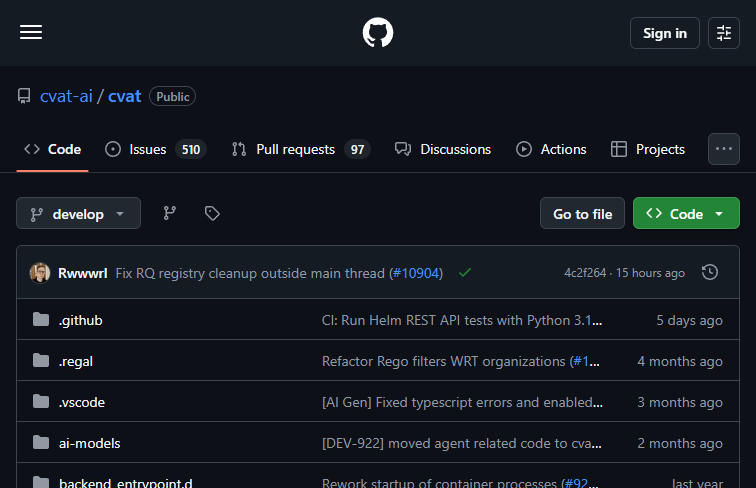Switch to the Code tab
The width and height of the screenshot is (756, 488).
[x=53, y=149]
